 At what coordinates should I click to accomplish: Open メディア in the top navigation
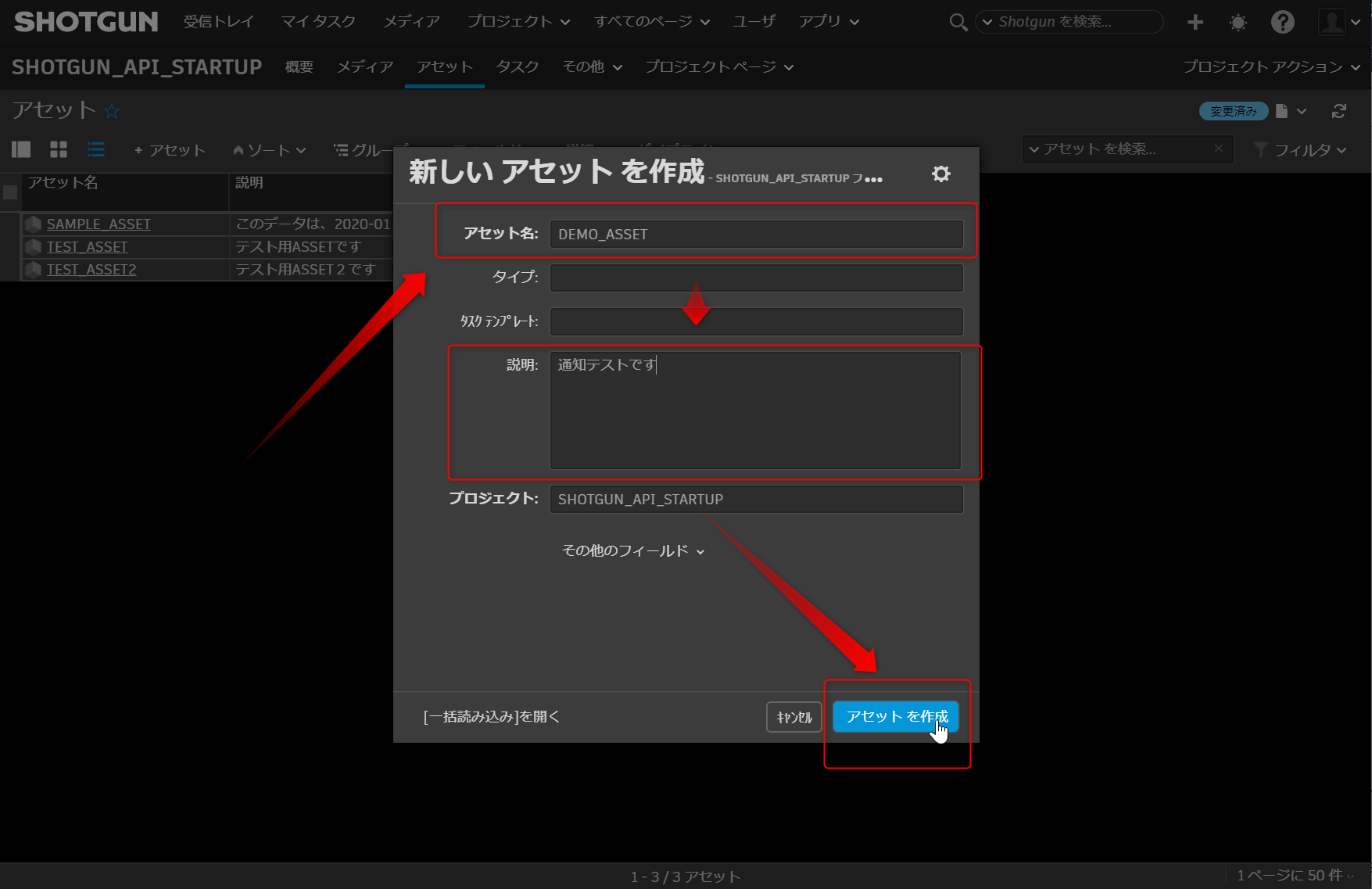coord(411,22)
